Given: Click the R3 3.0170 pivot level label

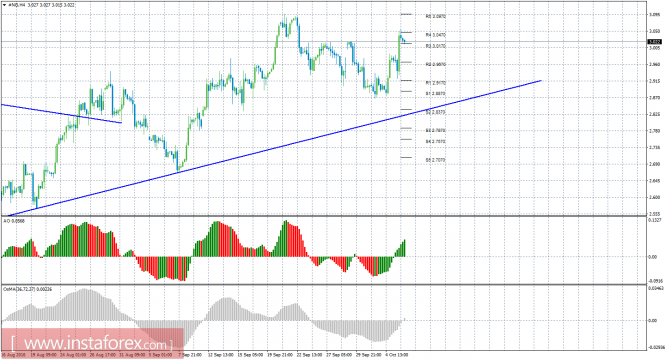Looking at the screenshot, I should 436,46.
